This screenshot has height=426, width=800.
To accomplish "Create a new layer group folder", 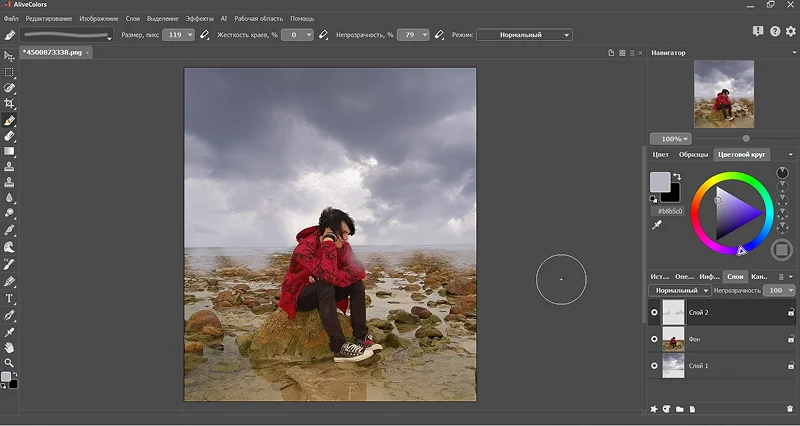I will tap(680, 409).
